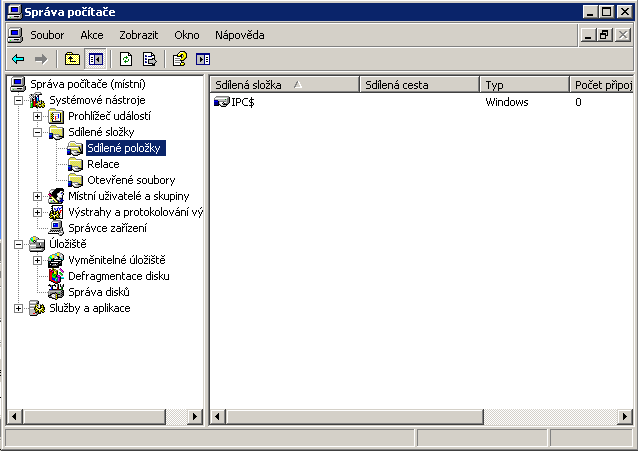Select Otevřené soubory tree item

[131, 180]
